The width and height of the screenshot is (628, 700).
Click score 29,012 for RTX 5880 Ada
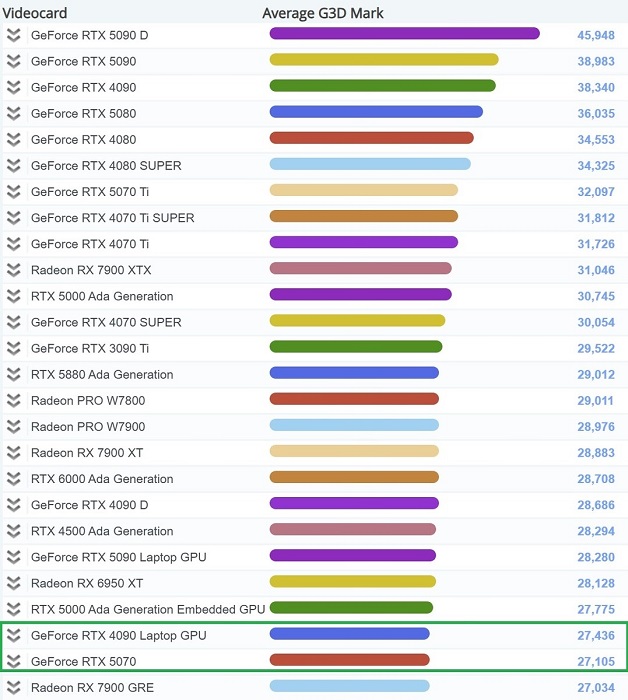click(596, 375)
